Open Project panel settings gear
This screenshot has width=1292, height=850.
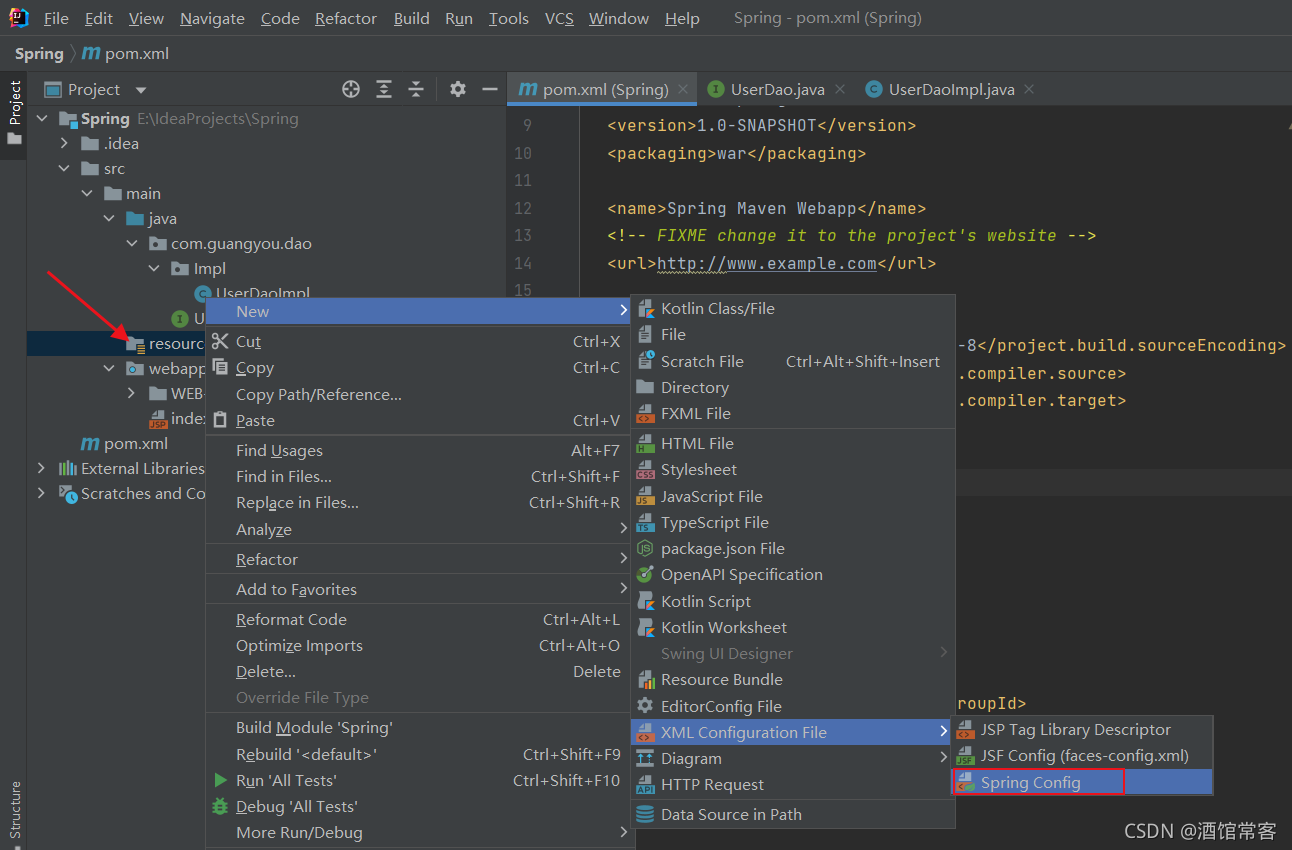pyautogui.click(x=458, y=89)
